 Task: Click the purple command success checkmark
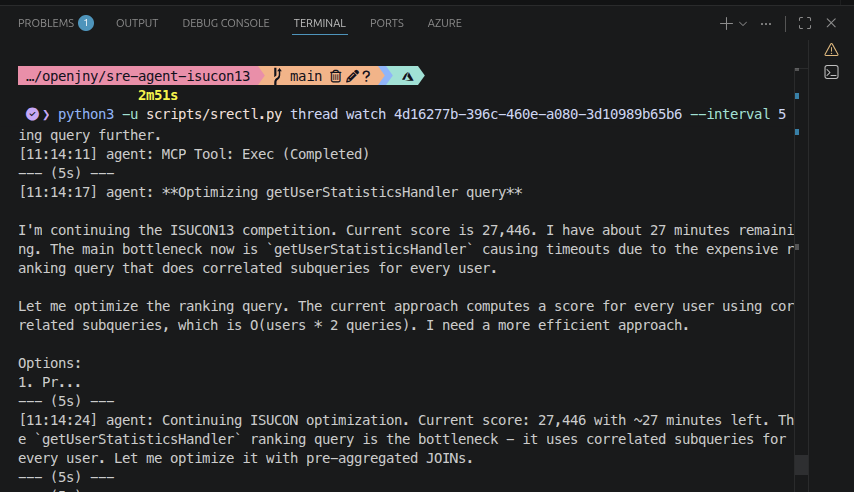(x=32, y=114)
